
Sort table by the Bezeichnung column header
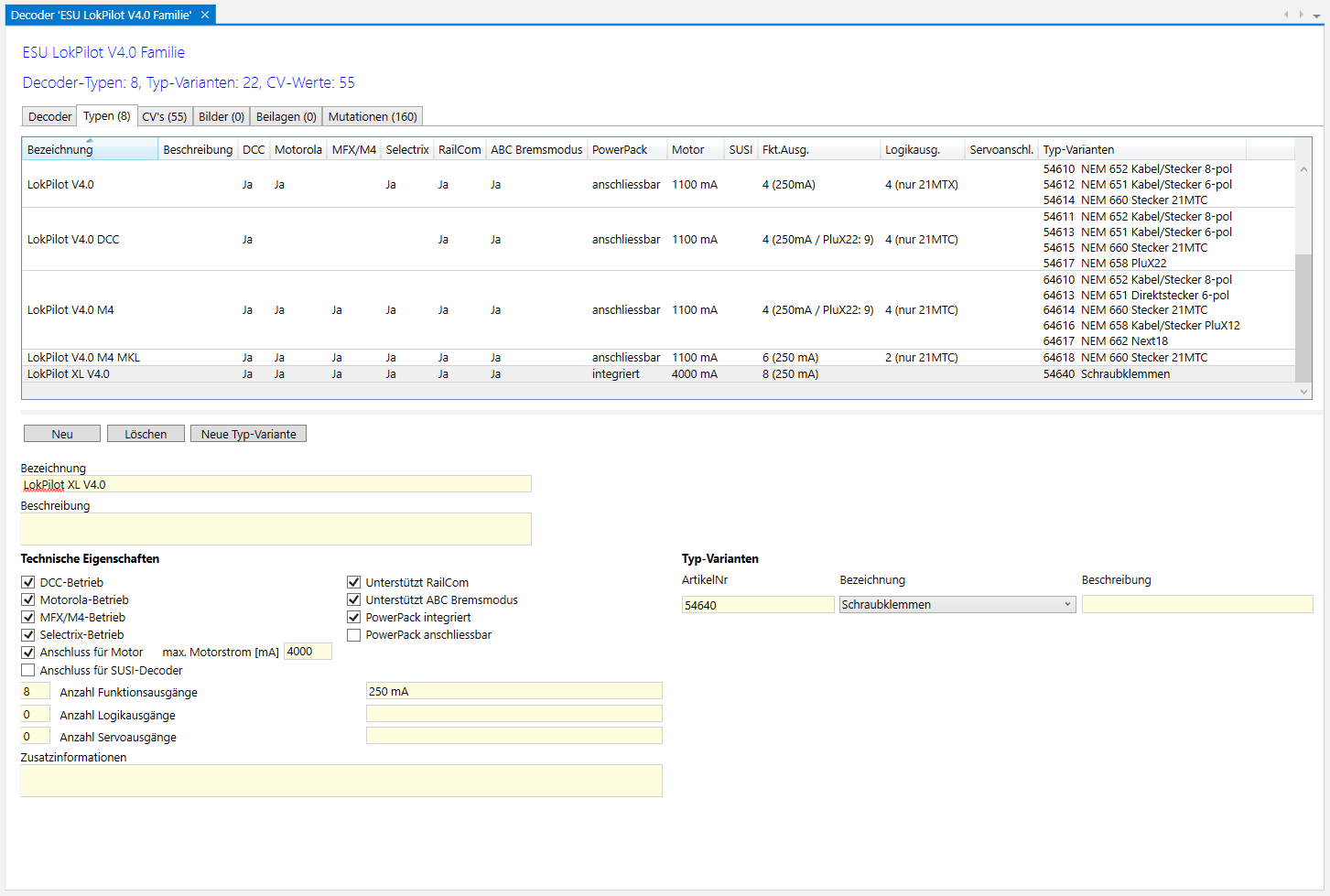(89, 150)
